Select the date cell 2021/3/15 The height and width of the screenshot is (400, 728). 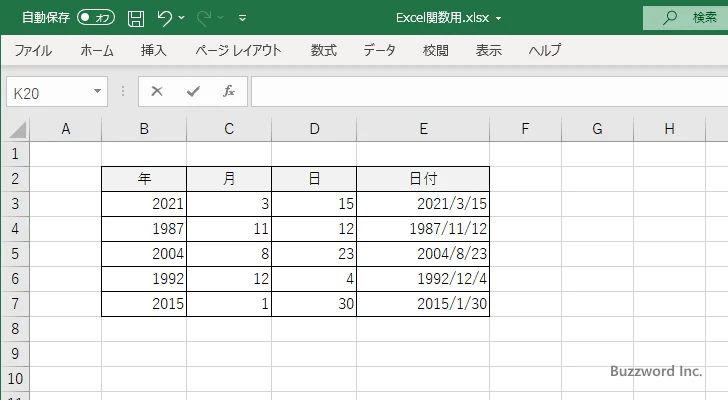[423, 204]
